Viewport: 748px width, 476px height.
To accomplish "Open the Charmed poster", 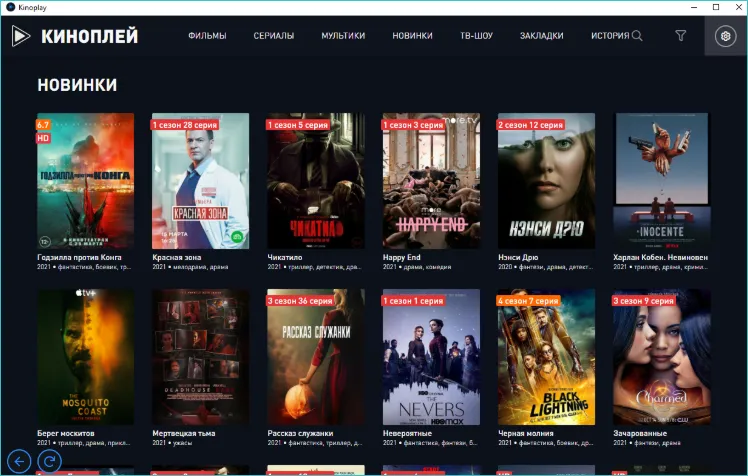I will click(x=662, y=357).
